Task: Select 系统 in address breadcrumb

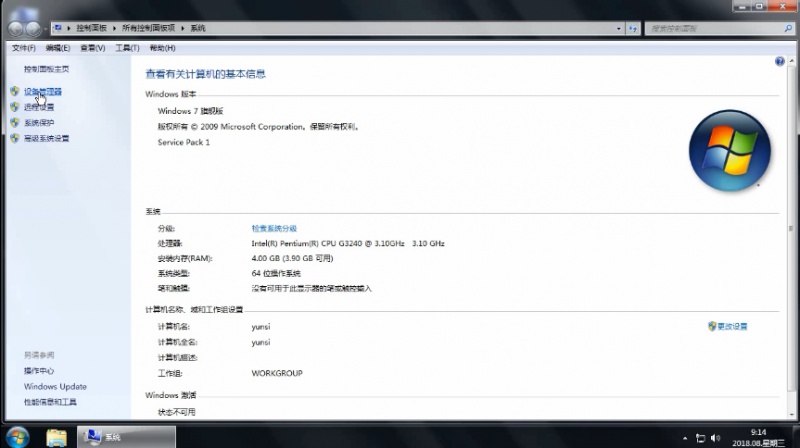Action: [198, 28]
